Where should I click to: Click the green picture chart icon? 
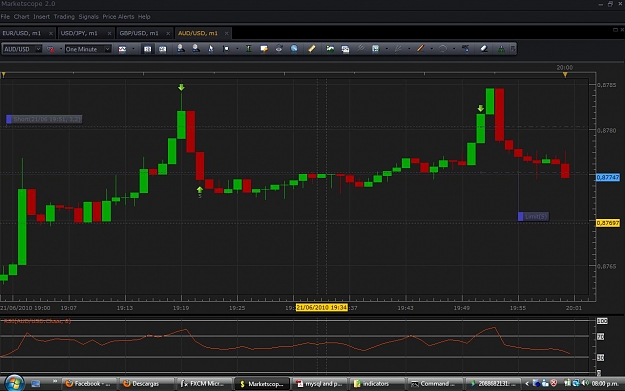pyautogui.click(x=330, y=49)
